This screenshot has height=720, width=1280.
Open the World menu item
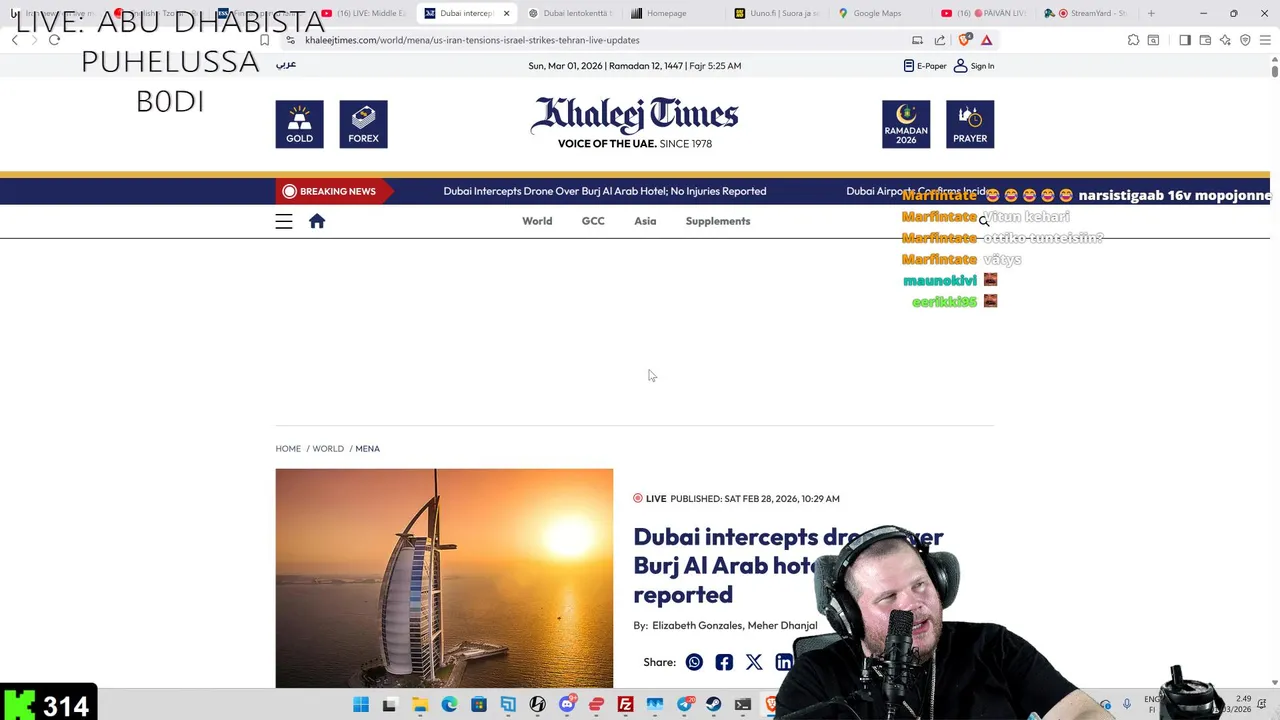coord(537,221)
